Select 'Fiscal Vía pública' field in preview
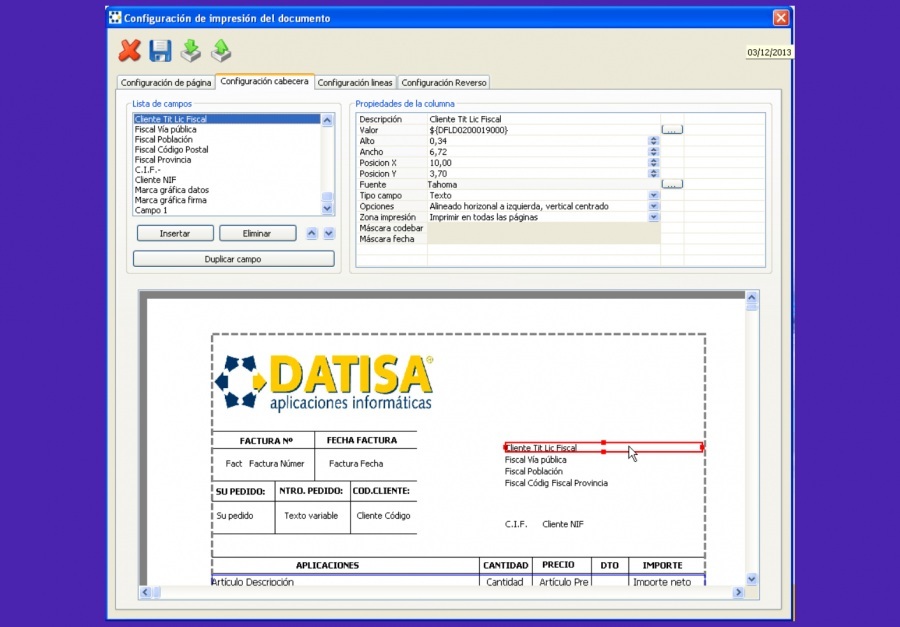The height and width of the screenshot is (627, 900). (x=536, y=459)
